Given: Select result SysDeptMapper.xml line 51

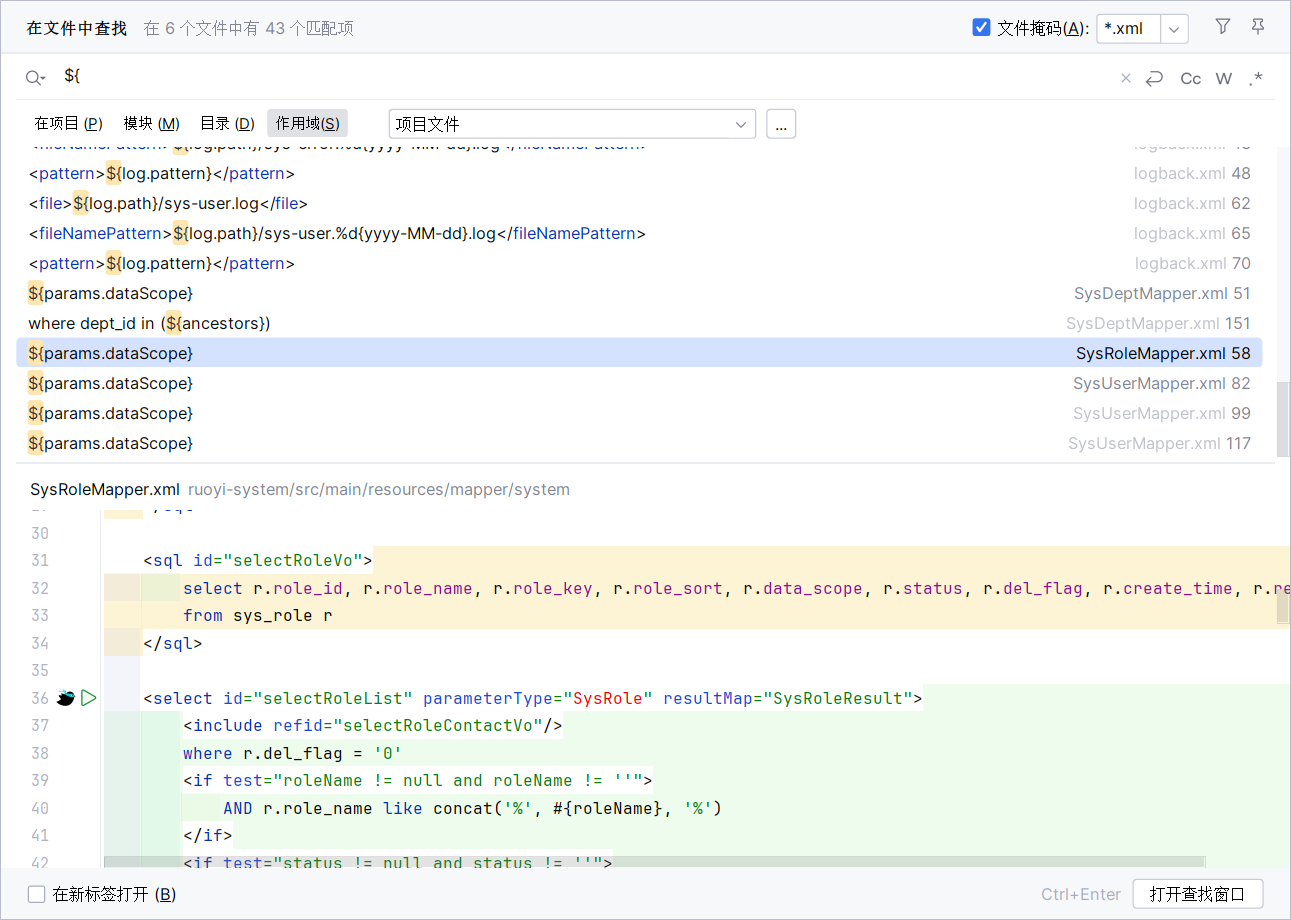Looking at the screenshot, I should tap(640, 293).
